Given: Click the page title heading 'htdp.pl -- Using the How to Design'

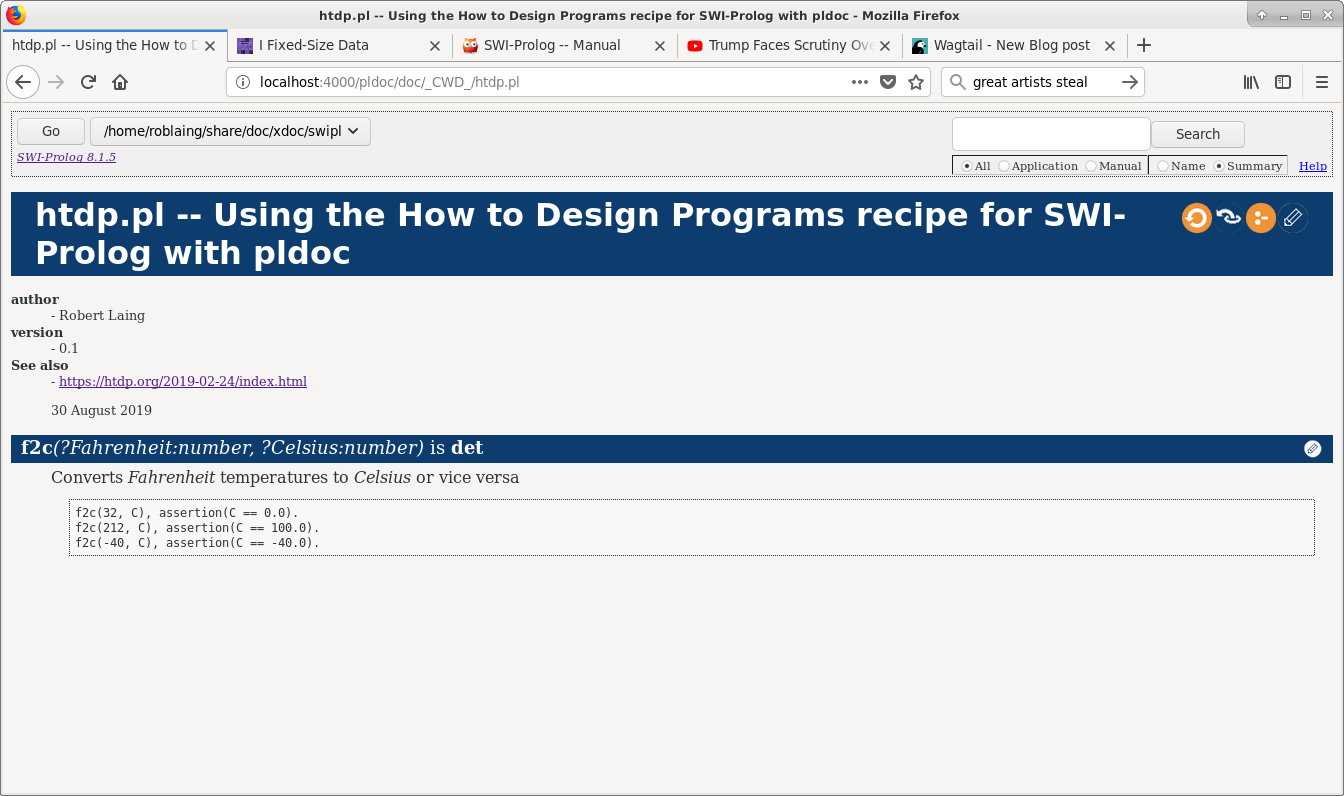Looking at the screenshot, I should [x=581, y=234].
